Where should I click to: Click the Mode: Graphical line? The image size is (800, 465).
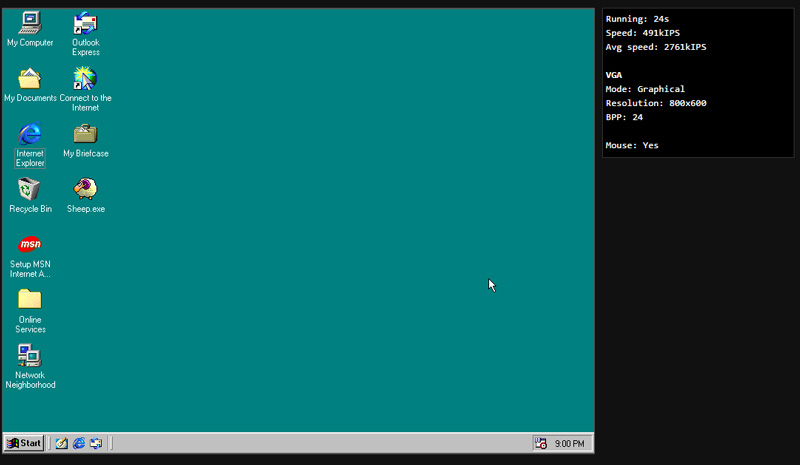(x=645, y=89)
